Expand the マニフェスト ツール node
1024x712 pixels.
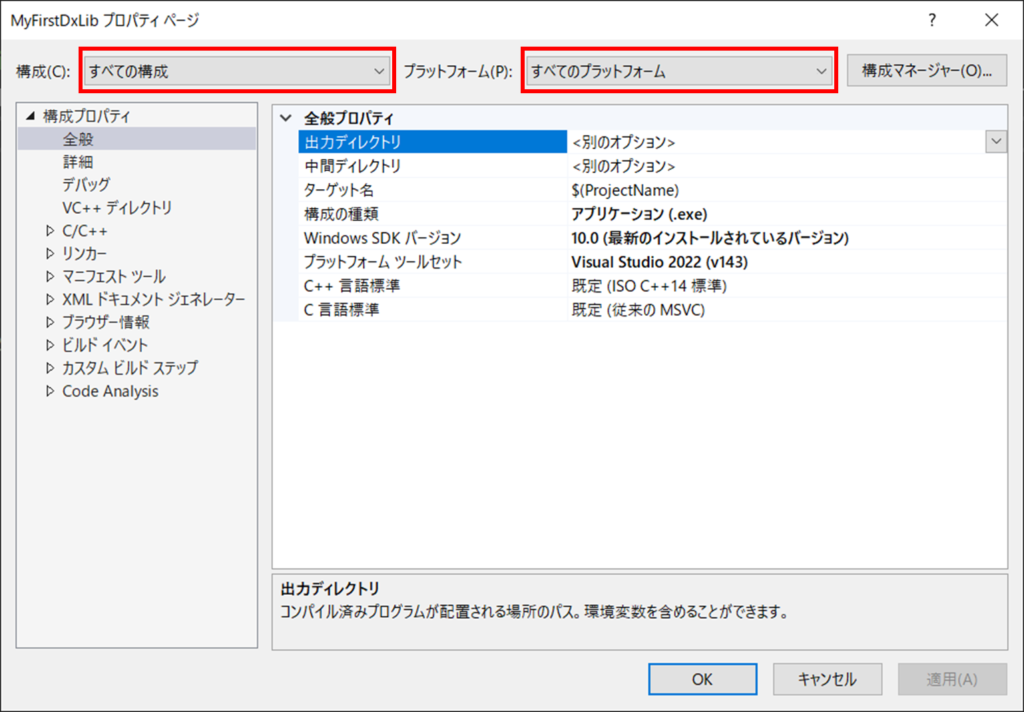[51, 277]
